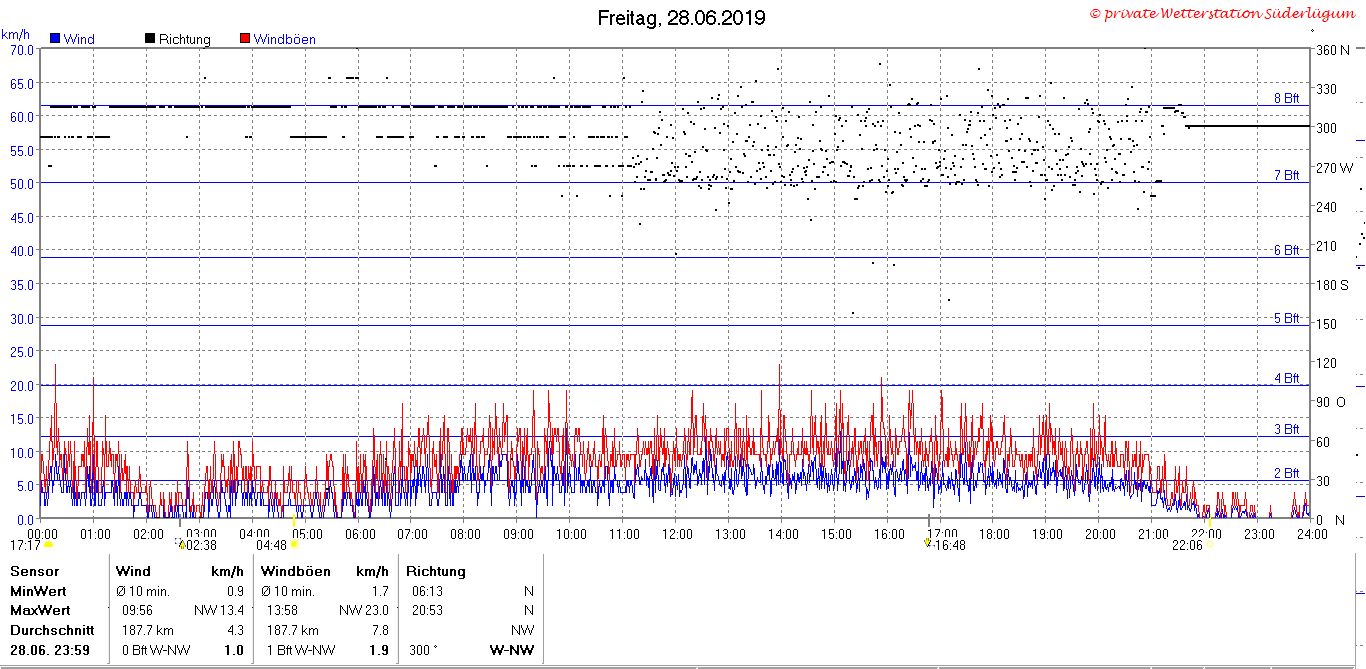The width and height of the screenshot is (1366, 669).
Task: Click the MaxWert row label
Action: coord(40,610)
